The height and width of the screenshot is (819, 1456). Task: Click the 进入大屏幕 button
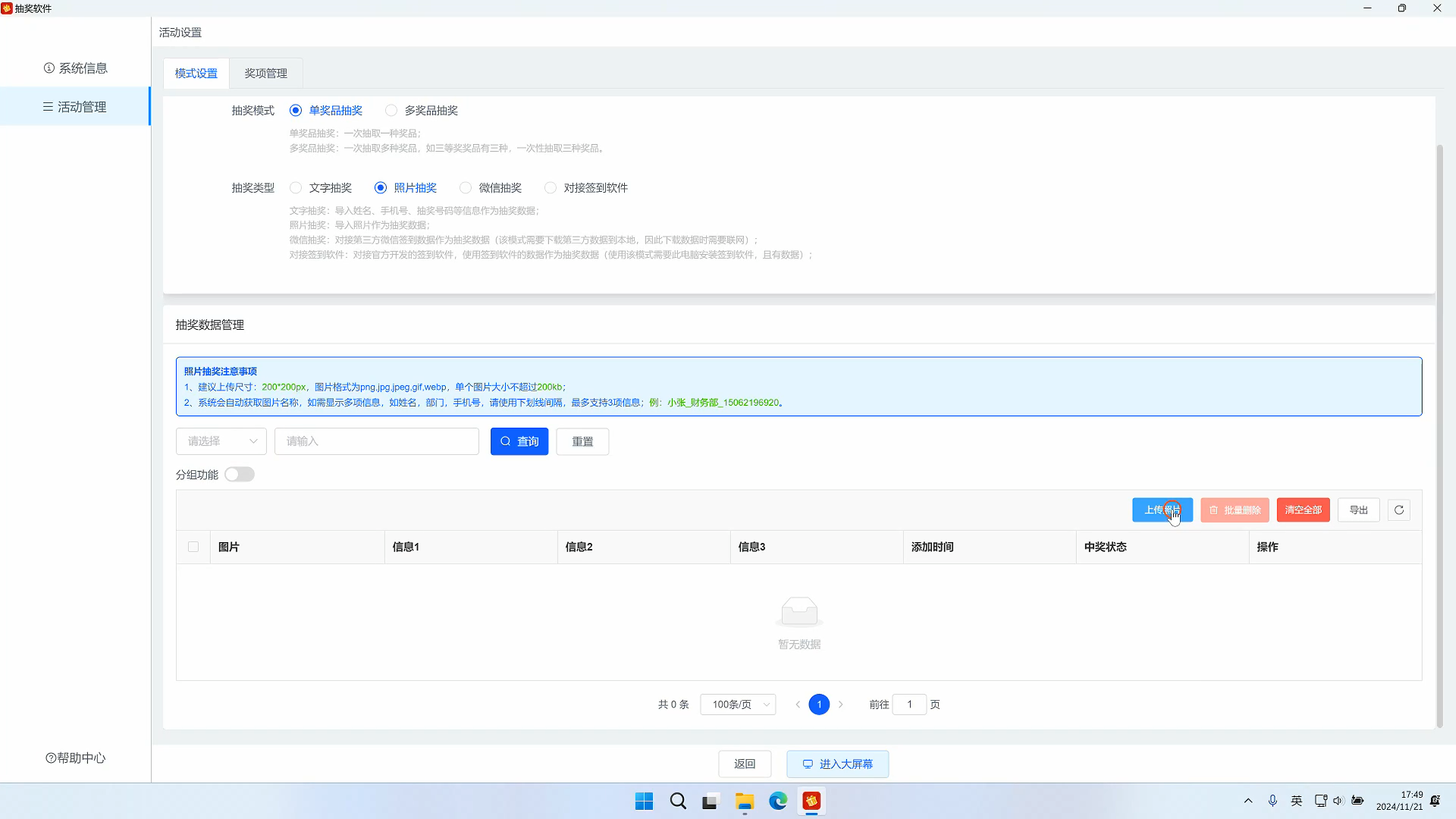point(837,764)
